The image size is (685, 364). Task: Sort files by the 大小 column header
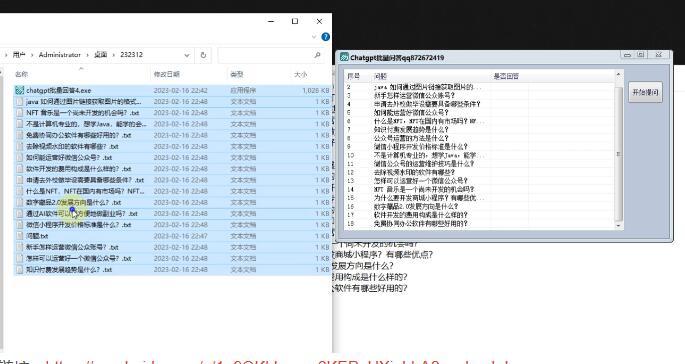[301, 74]
